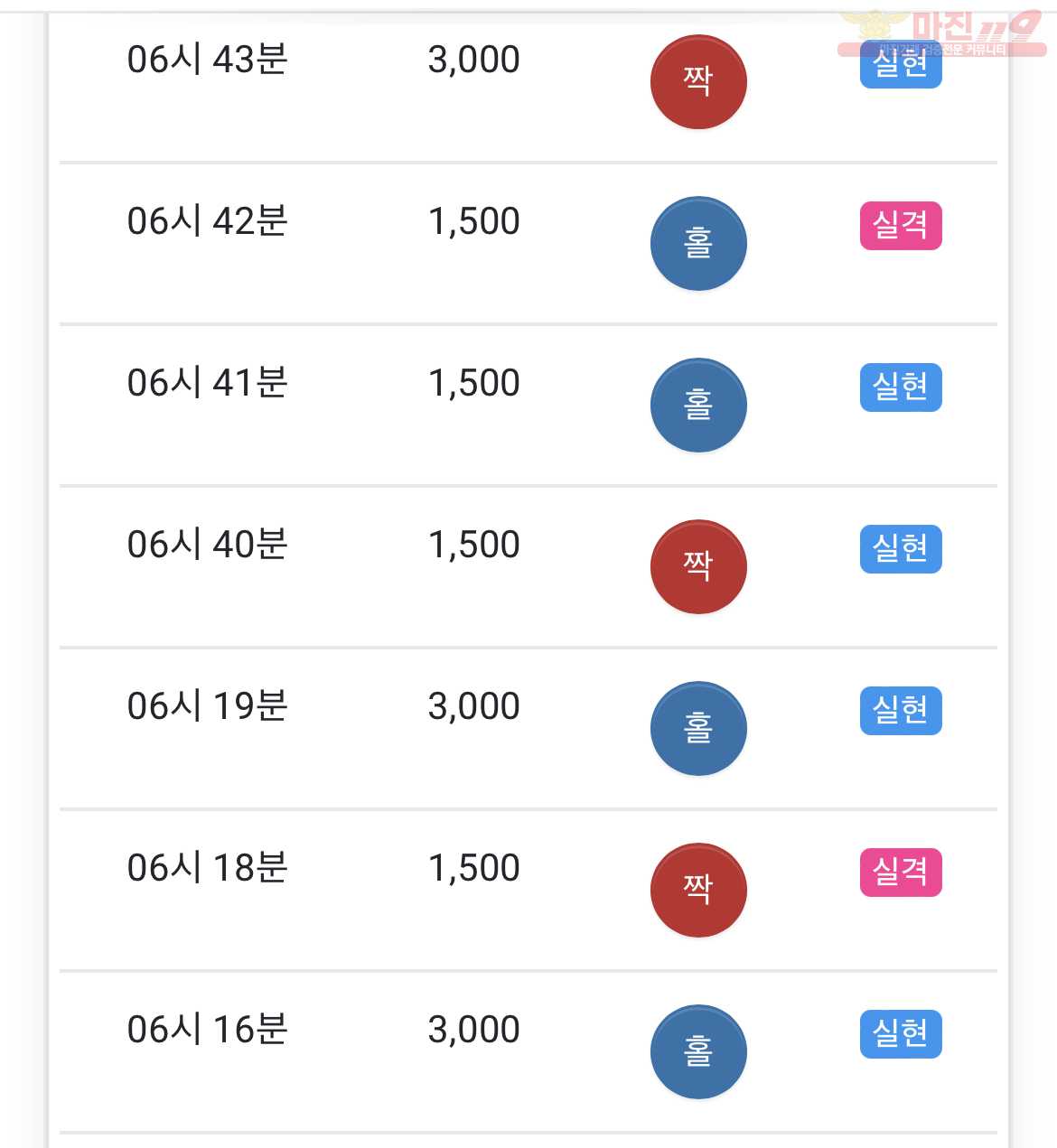1057x1148 pixels.
Task: Click the red 짝 circle in the 06시 43분 row
Action: pos(698,82)
